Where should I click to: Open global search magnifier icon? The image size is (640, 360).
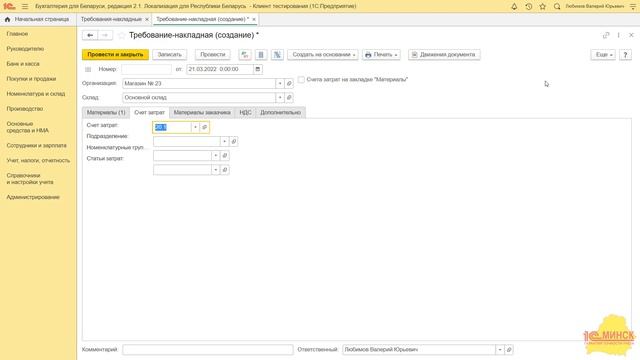557,7
